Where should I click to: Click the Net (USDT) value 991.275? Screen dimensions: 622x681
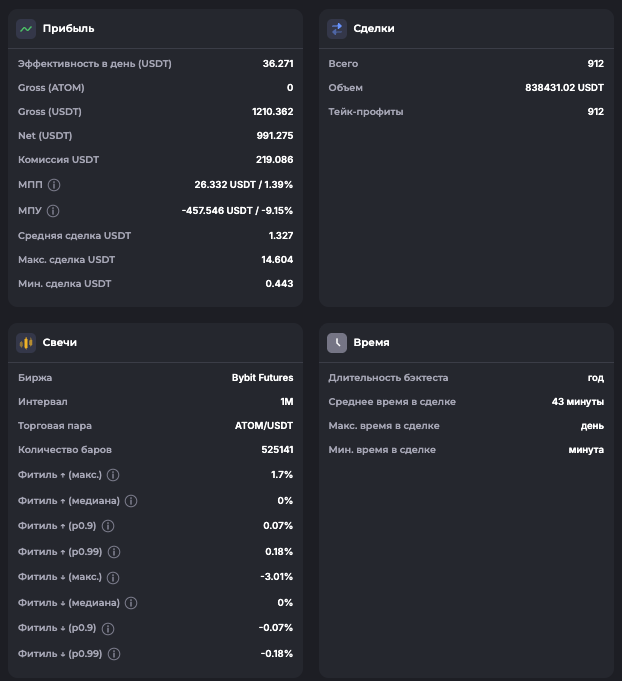[x=274, y=136]
